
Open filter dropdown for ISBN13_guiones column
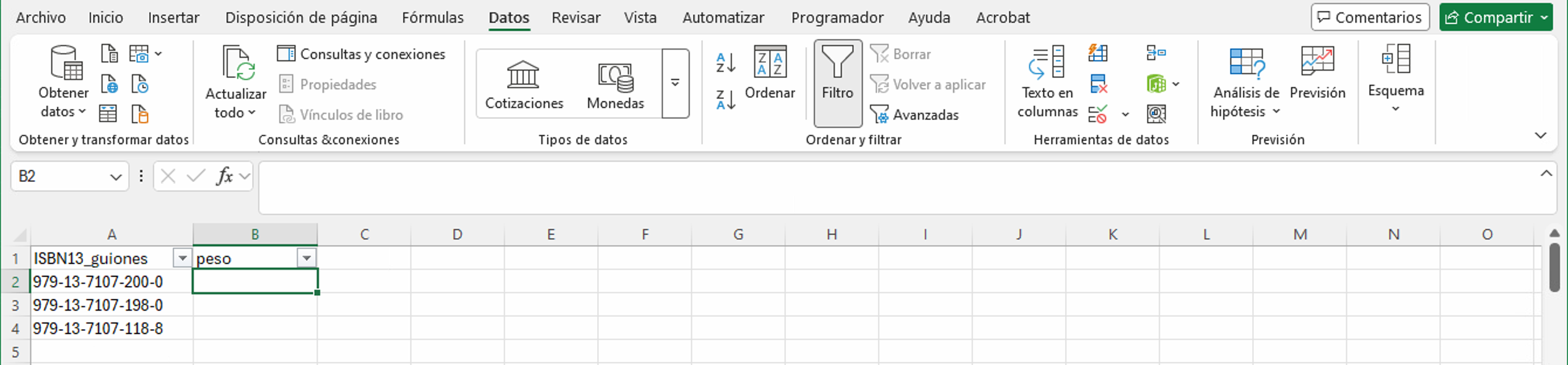pos(182,258)
